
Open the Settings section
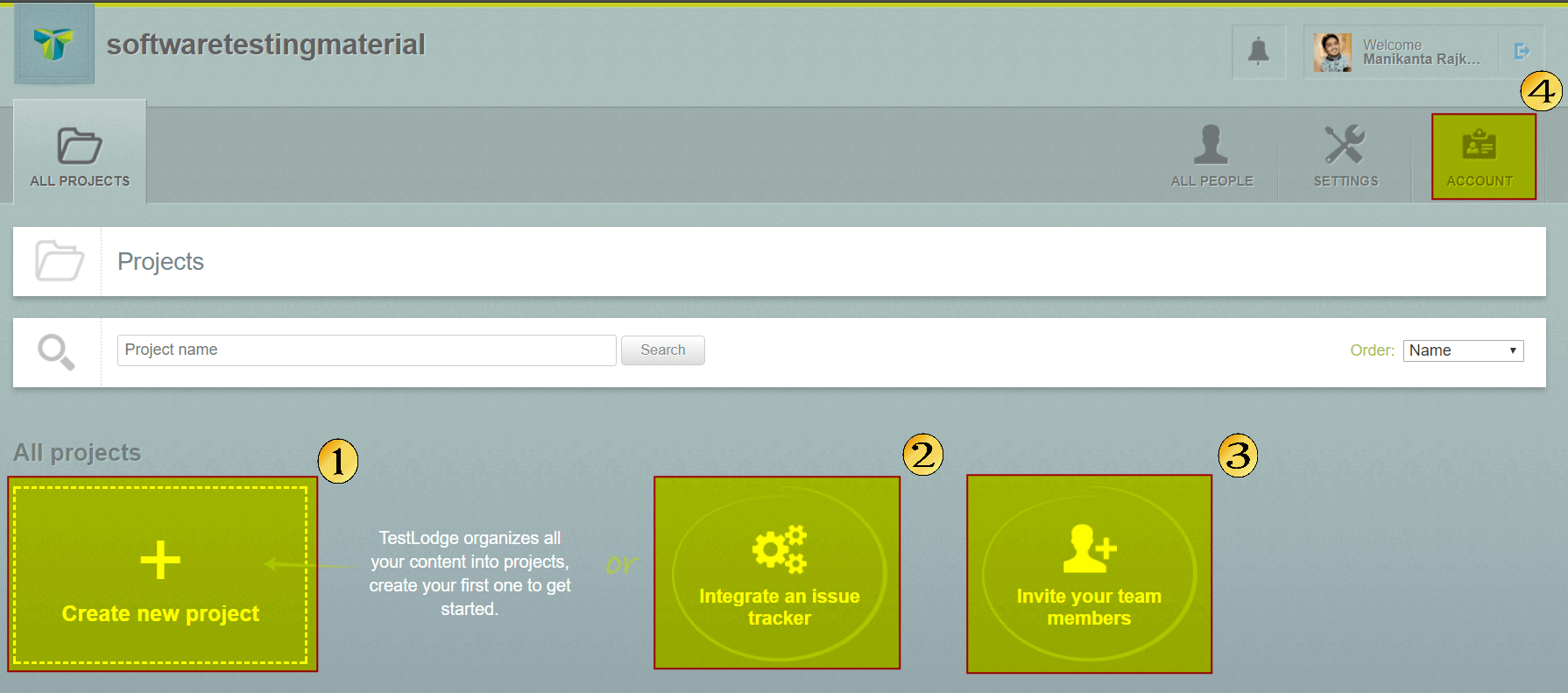click(1346, 155)
